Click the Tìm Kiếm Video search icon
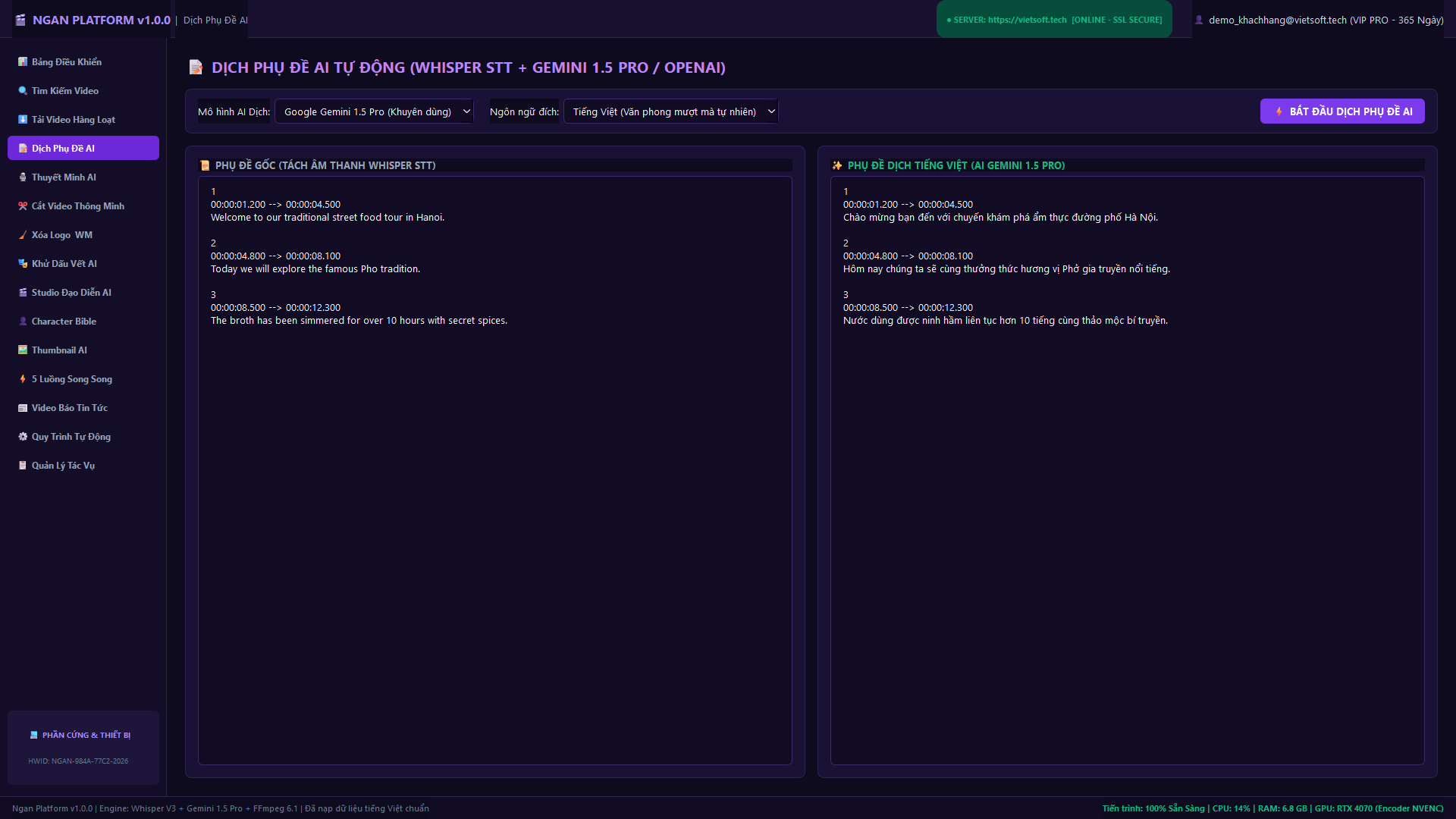The height and width of the screenshot is (819, 1456). pyautogui.click(x=23, y=91)
